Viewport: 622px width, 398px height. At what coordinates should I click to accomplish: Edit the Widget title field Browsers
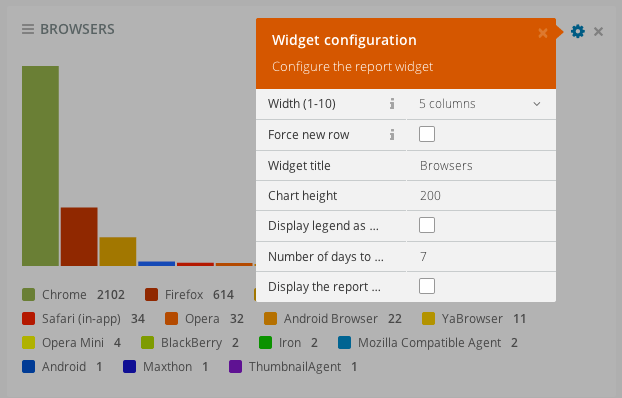pos(481,165)
